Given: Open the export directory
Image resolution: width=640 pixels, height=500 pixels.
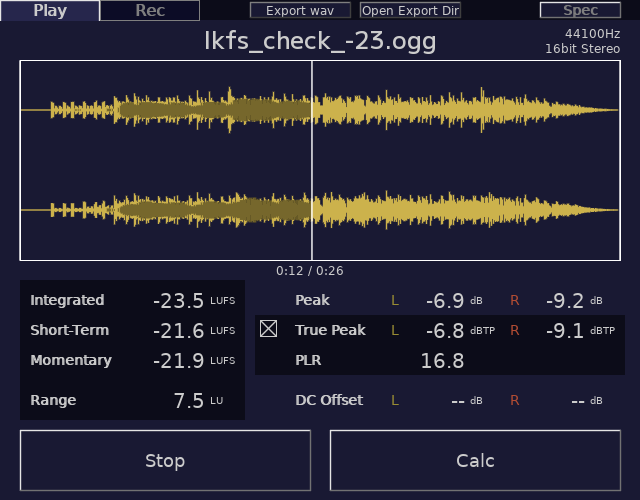Looking at the screenshot, I should point(410,11).
